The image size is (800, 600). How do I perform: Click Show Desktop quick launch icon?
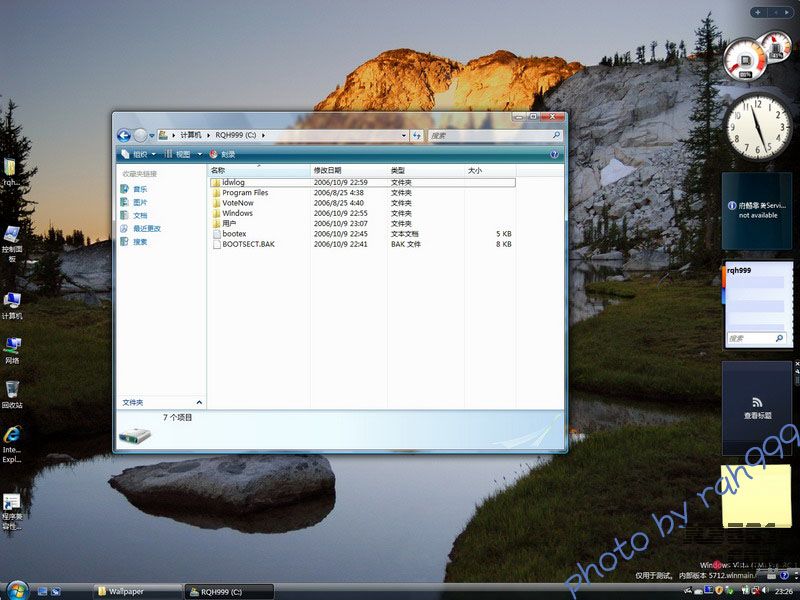[x=43, y=592]
